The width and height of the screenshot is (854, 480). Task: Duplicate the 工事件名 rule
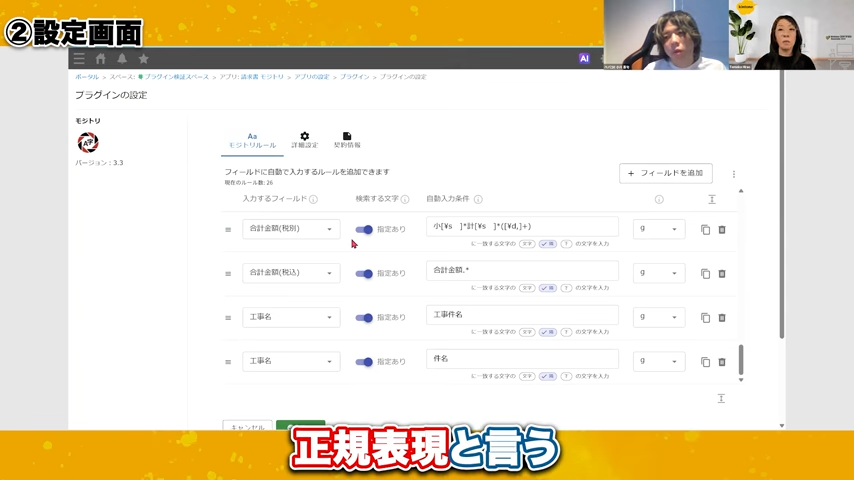tap(705, 318)
